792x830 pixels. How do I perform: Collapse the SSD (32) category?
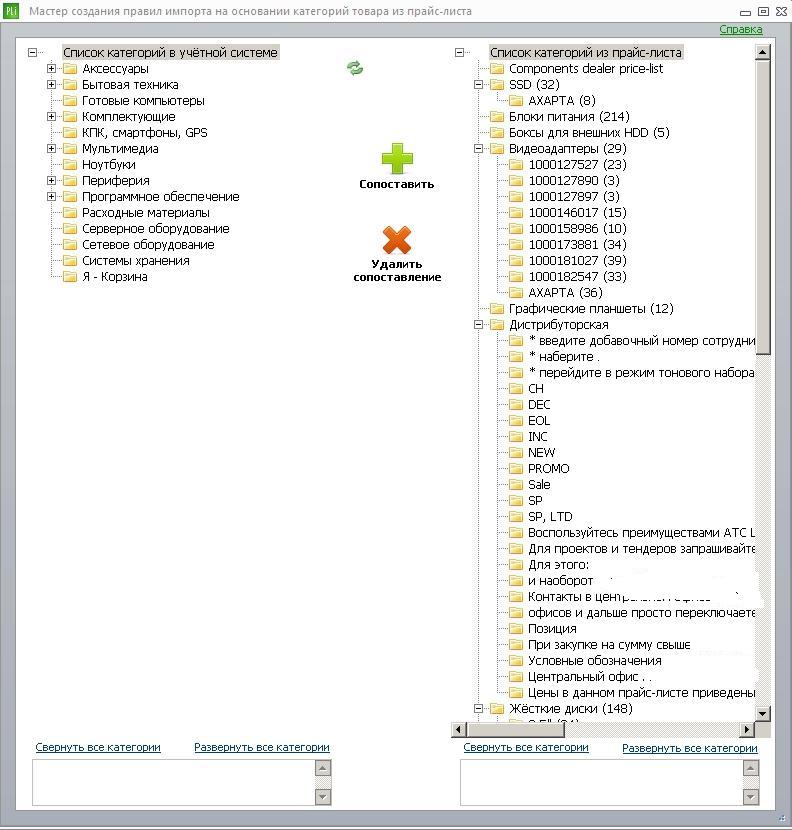coord(479,85)
